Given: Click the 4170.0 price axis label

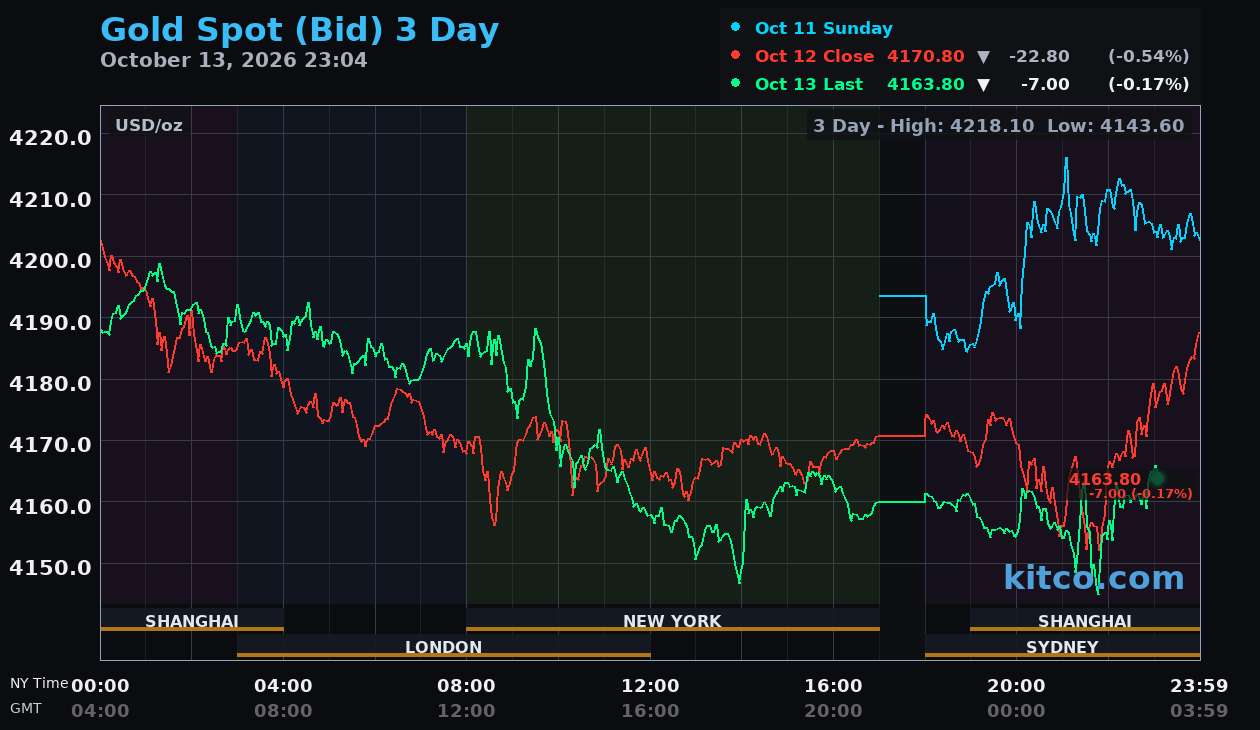Looking at the screenshot, I should (50, 443).
